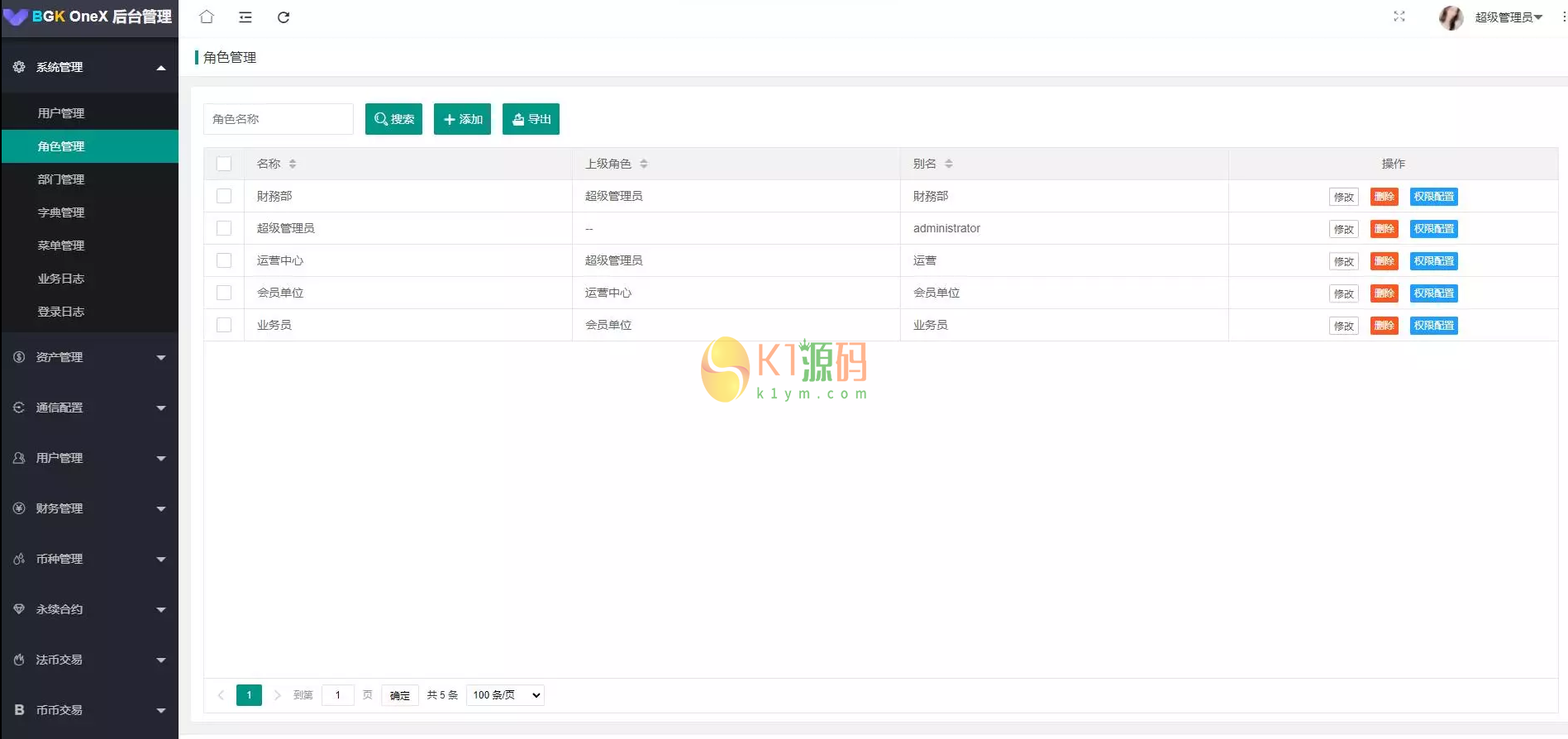The image size is (1568, 739).
Task: Click the 系统管理 gear icon
Action: (19, 67)
